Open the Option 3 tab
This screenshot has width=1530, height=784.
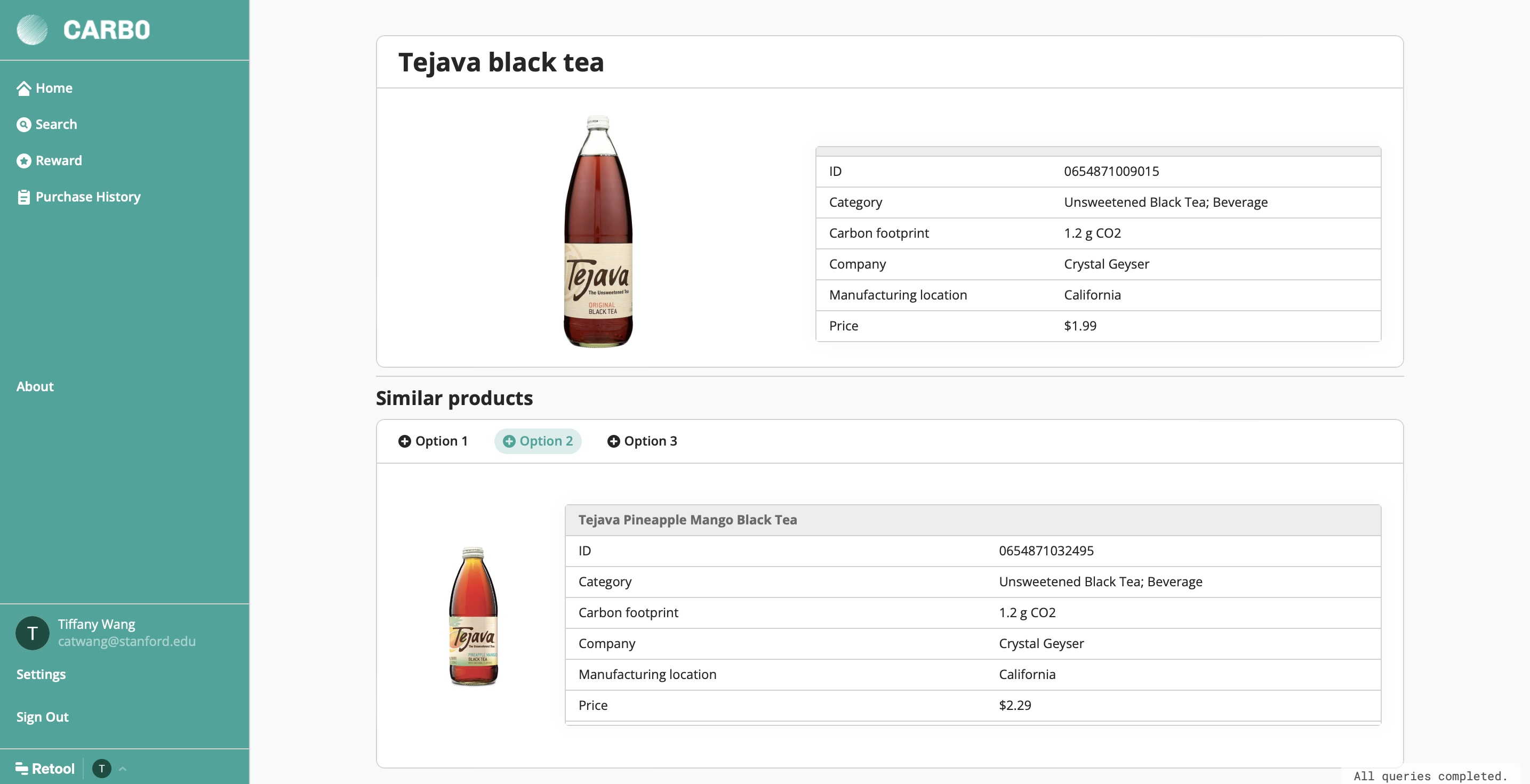[643, 441]
